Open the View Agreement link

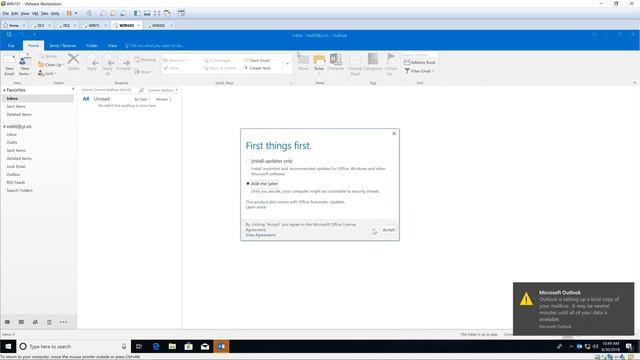pos(260,235)
